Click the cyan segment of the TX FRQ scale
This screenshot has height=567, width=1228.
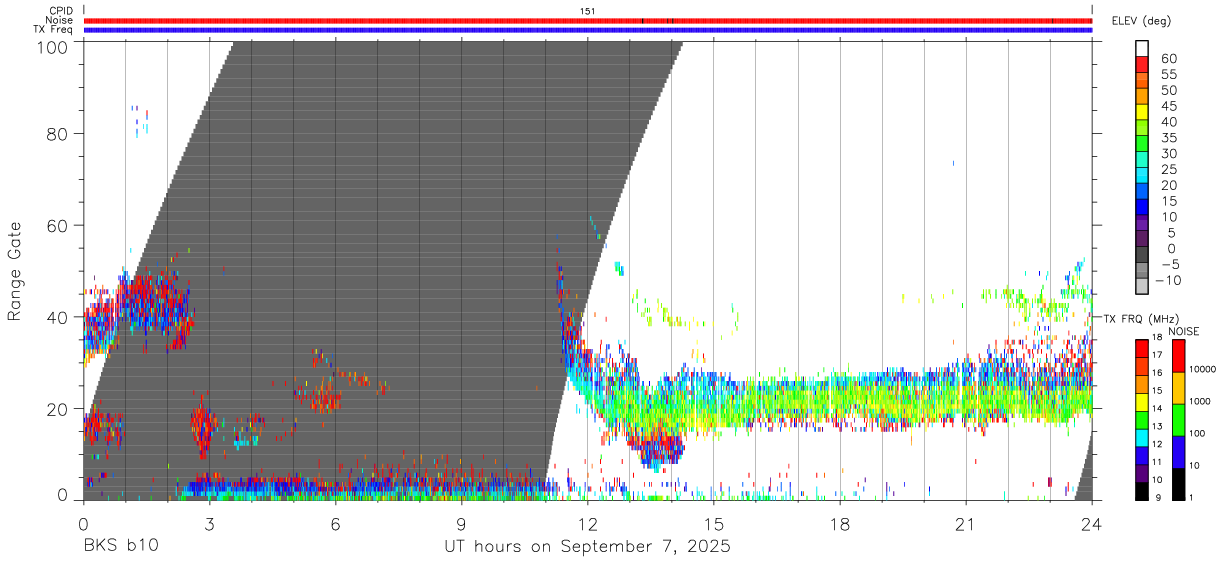(x=1142, y=437)
